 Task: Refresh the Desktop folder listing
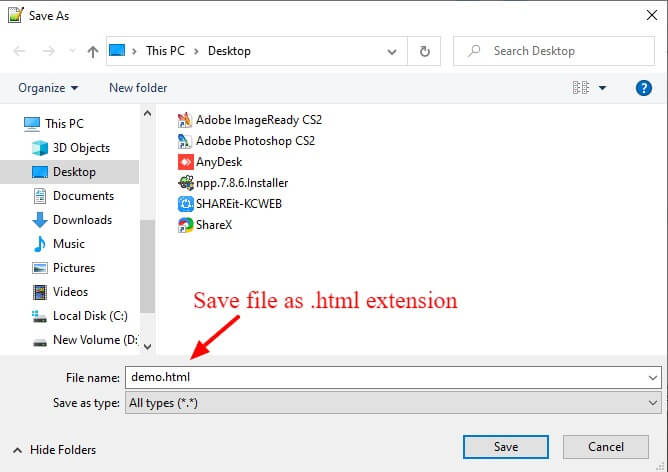point(424,51)
